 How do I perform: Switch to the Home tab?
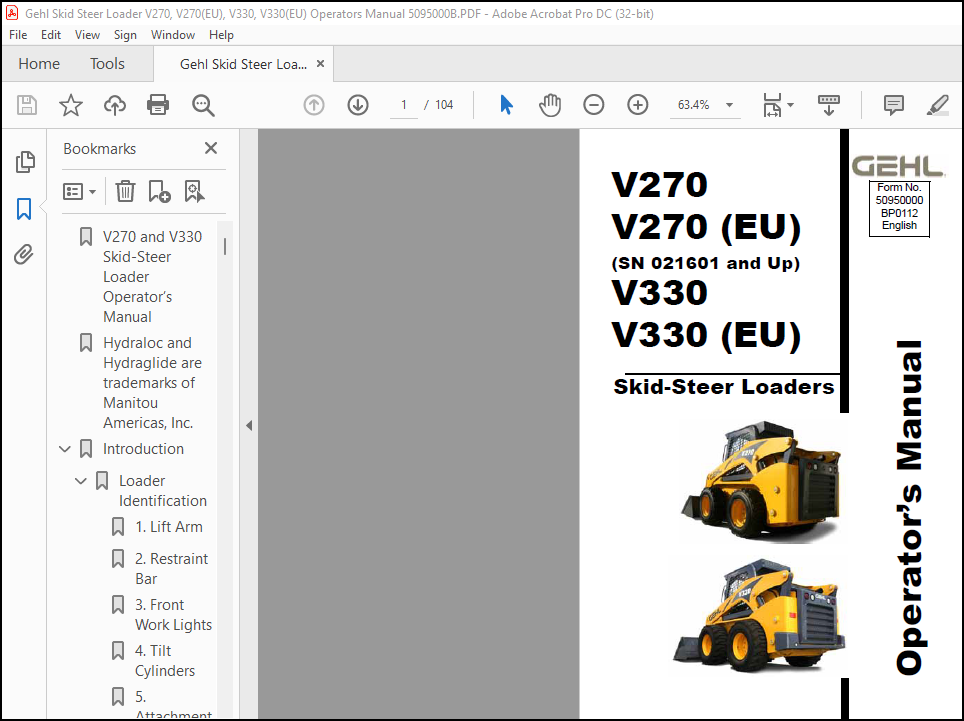coord(39,64)
